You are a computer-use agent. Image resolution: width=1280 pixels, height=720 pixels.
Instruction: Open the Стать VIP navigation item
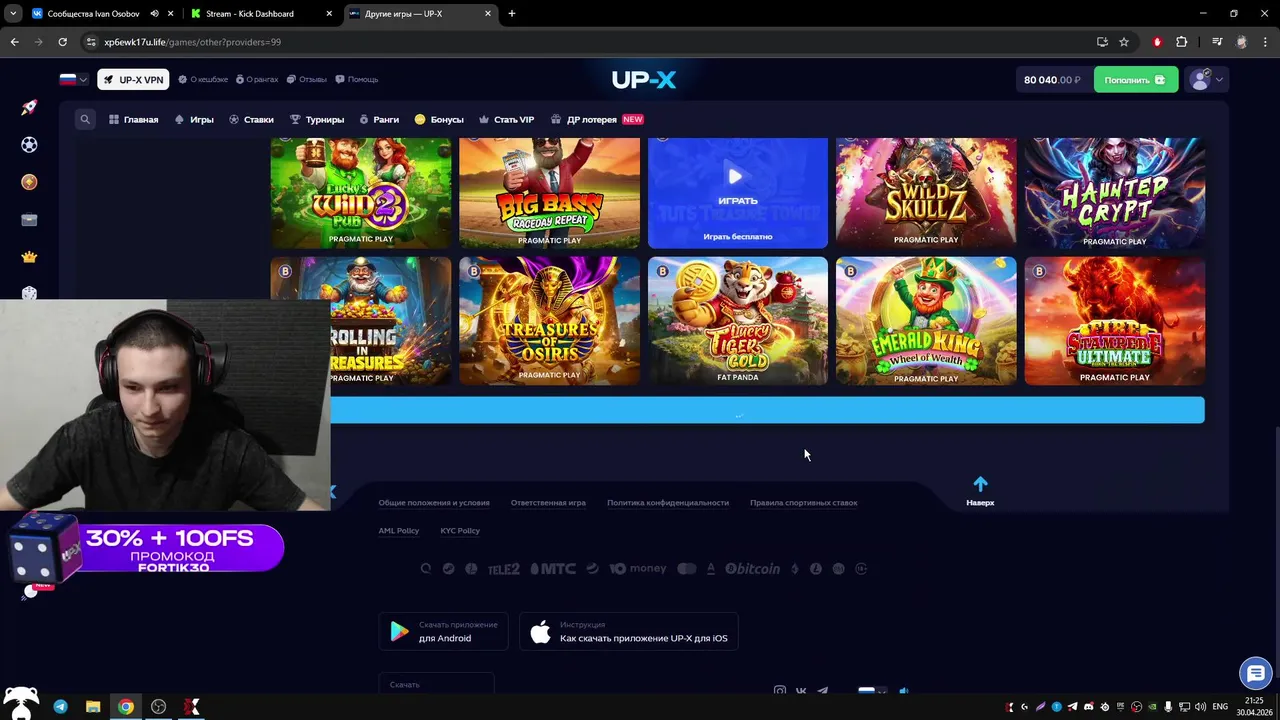[x=507, y=120]
